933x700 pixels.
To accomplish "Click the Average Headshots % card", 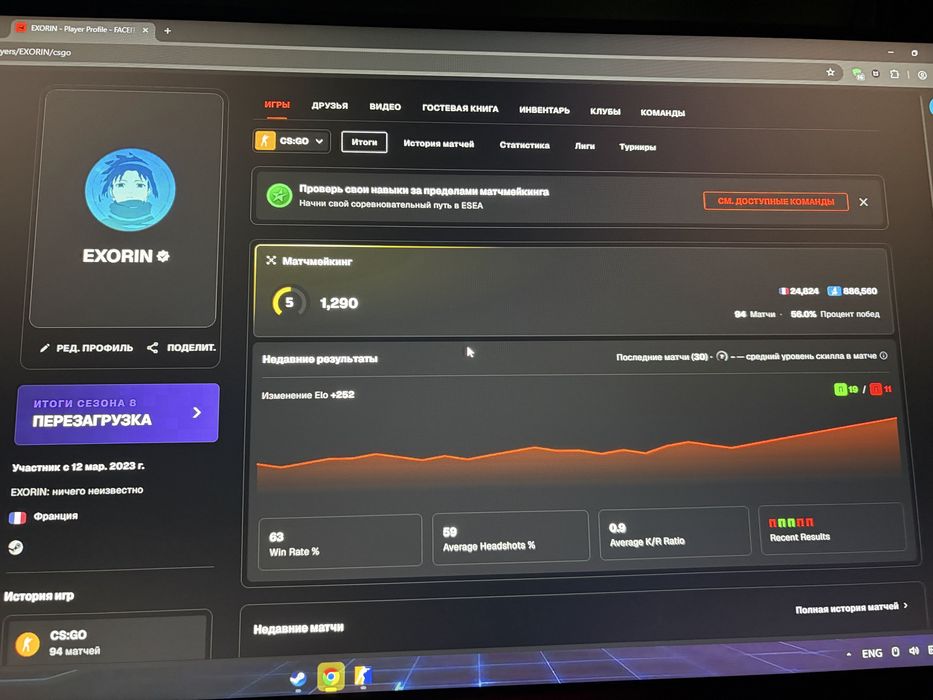I will point(511,538).
